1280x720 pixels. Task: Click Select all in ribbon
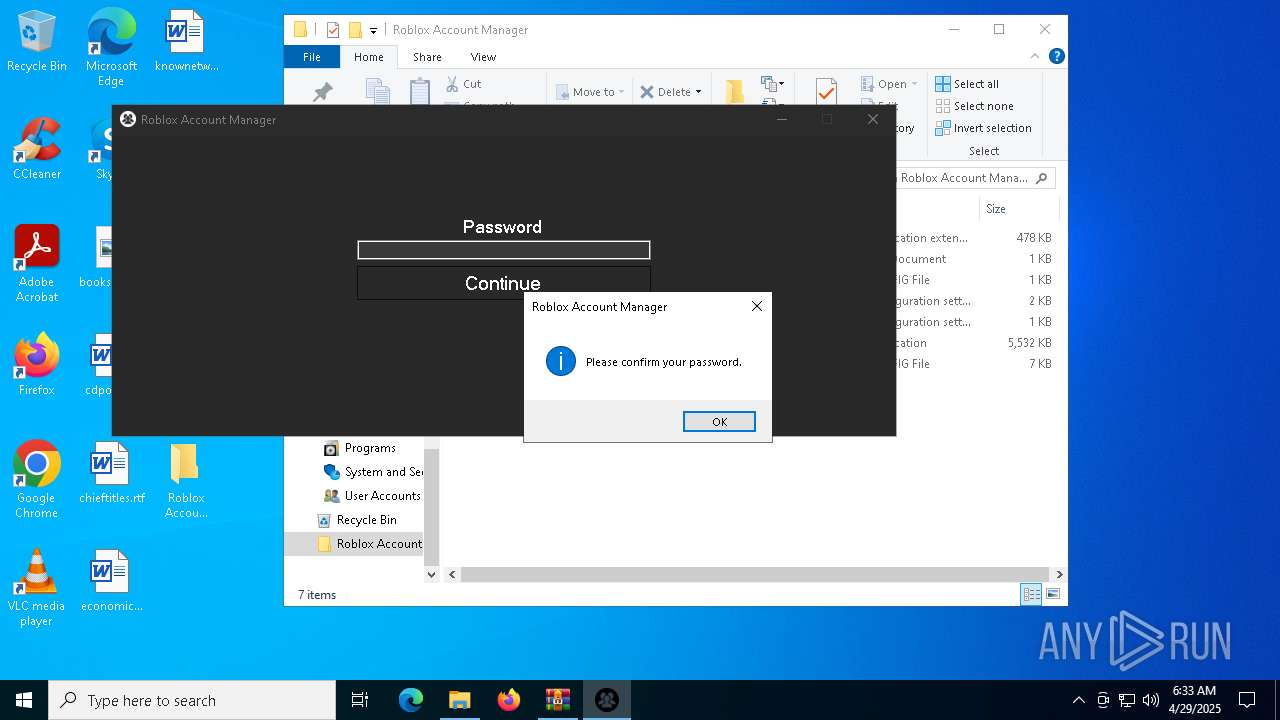pos(967,84)
